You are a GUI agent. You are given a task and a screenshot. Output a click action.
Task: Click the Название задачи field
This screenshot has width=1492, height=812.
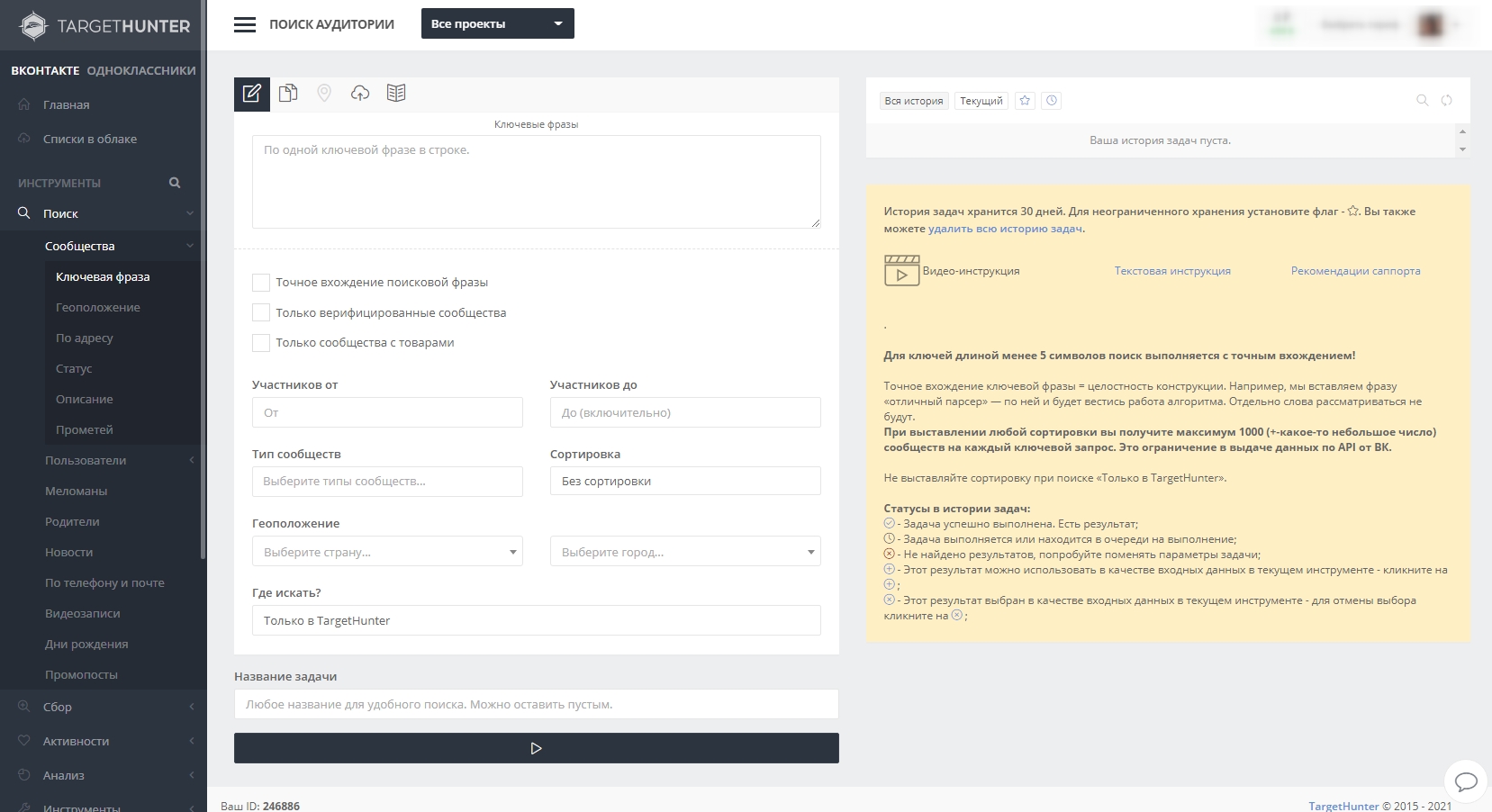tap(537, 704)
